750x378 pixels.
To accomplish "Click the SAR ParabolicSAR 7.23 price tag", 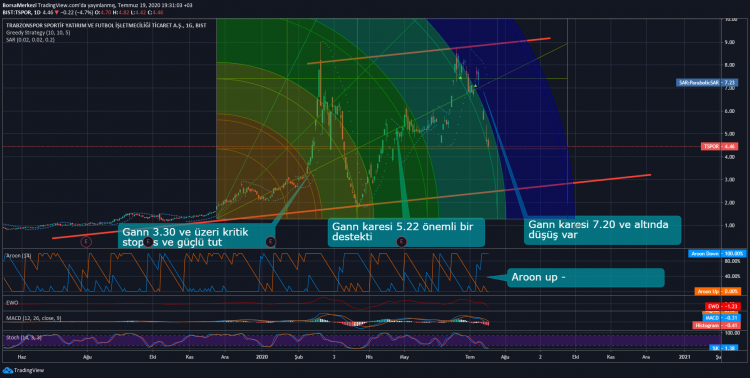I will click(707, 83).
